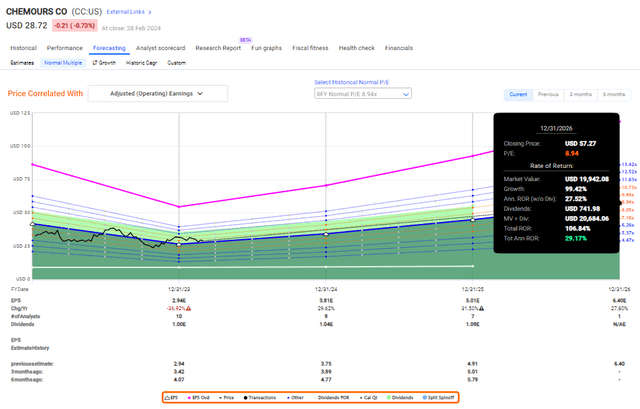
Task: Select the Custom sub-tab
Action: [x=176, y=63]
